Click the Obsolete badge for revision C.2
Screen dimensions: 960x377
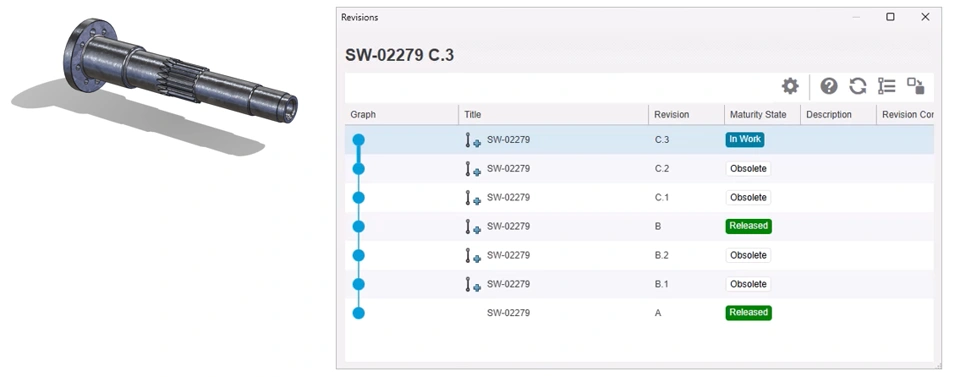[x=748, y=169]
